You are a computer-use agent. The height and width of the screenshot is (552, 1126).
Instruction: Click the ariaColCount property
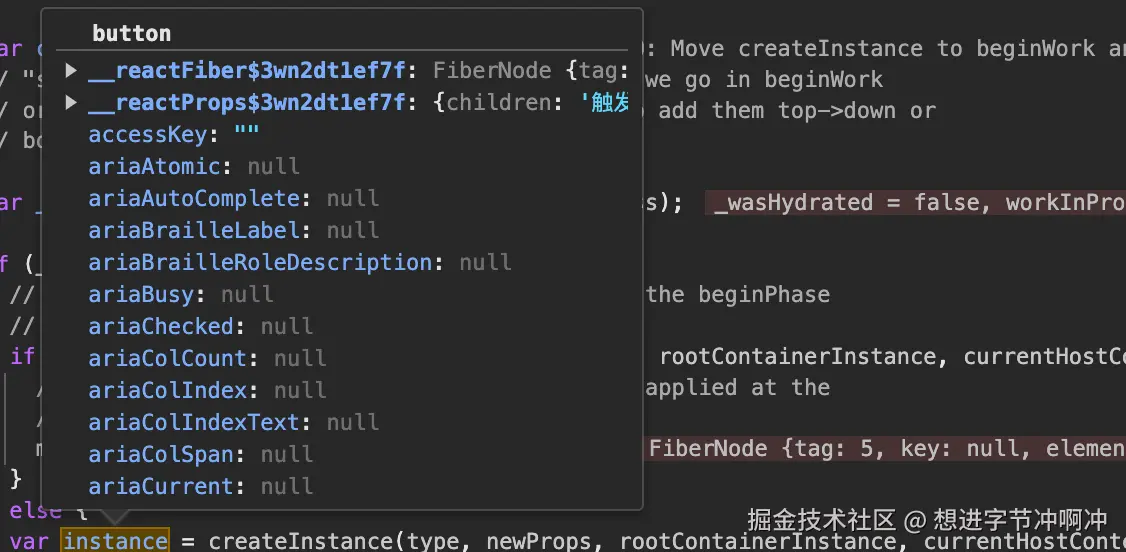(x=167, y=359)
